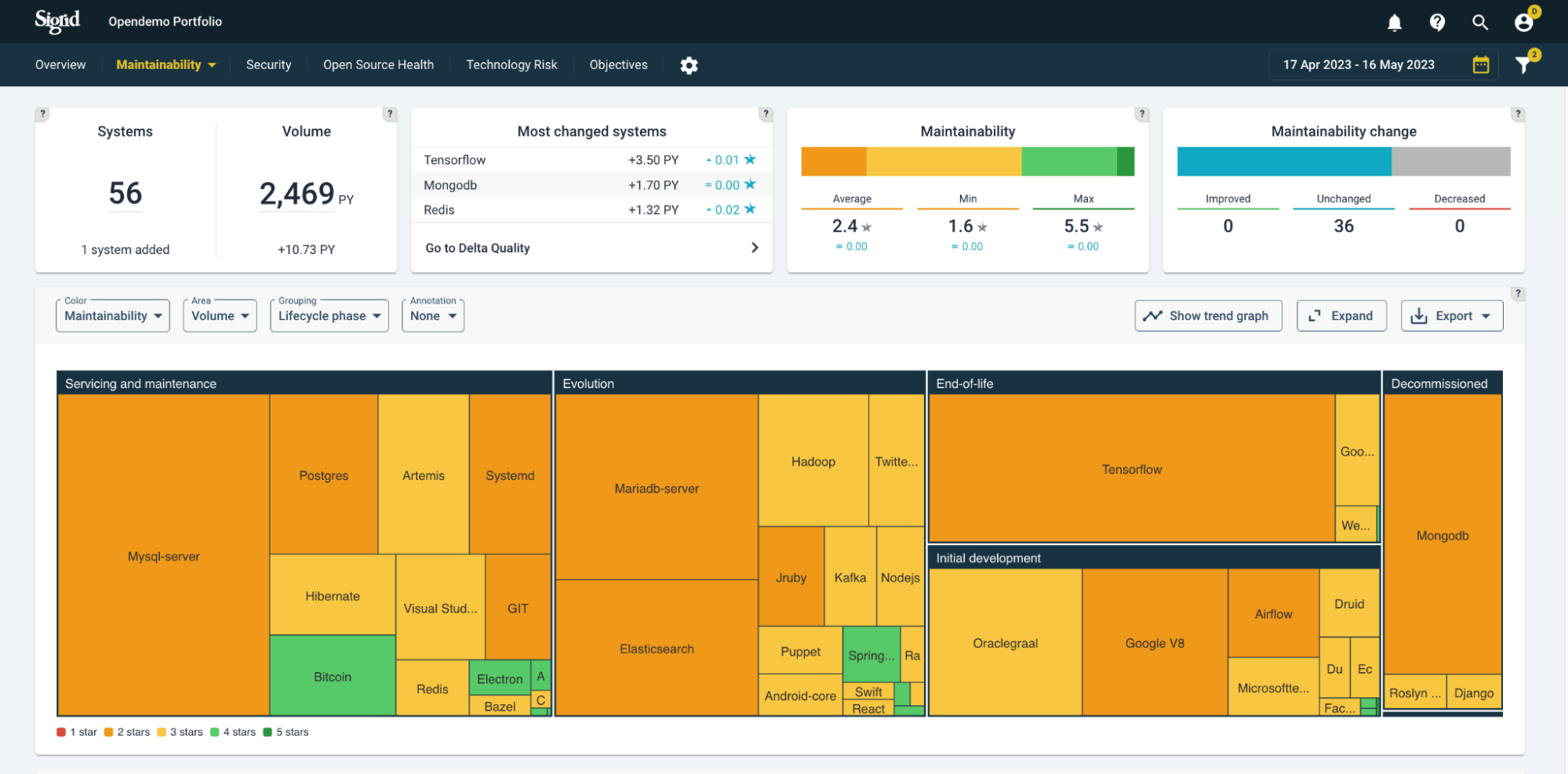Click the Hibernate tile
The image size is (1568, 774).
tap(333, 595)
